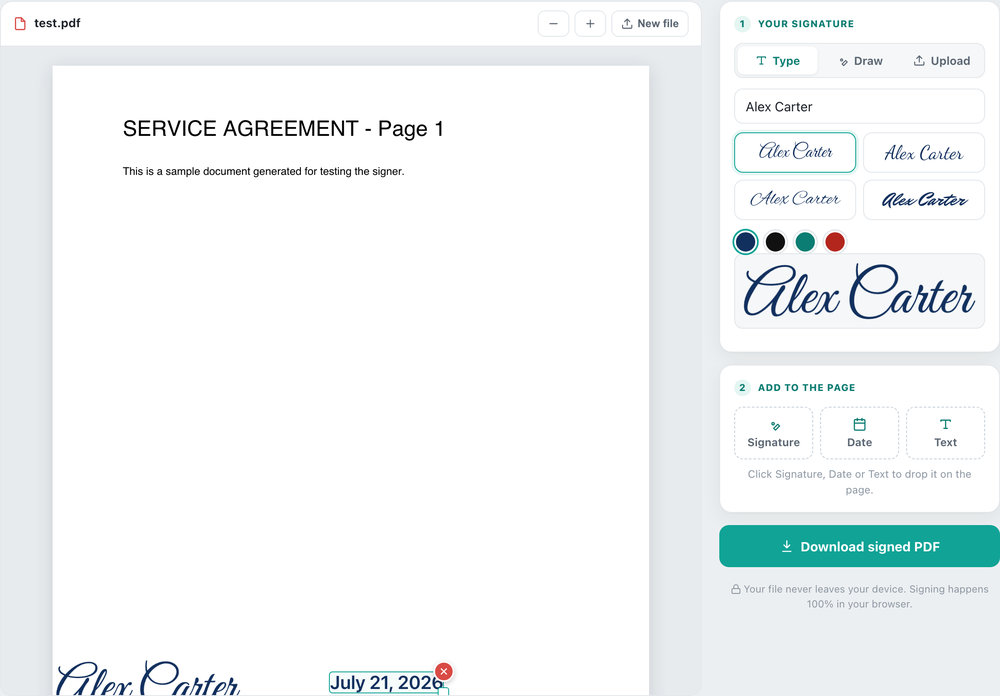Click the ADD TO THE PAGE heading

806,387
